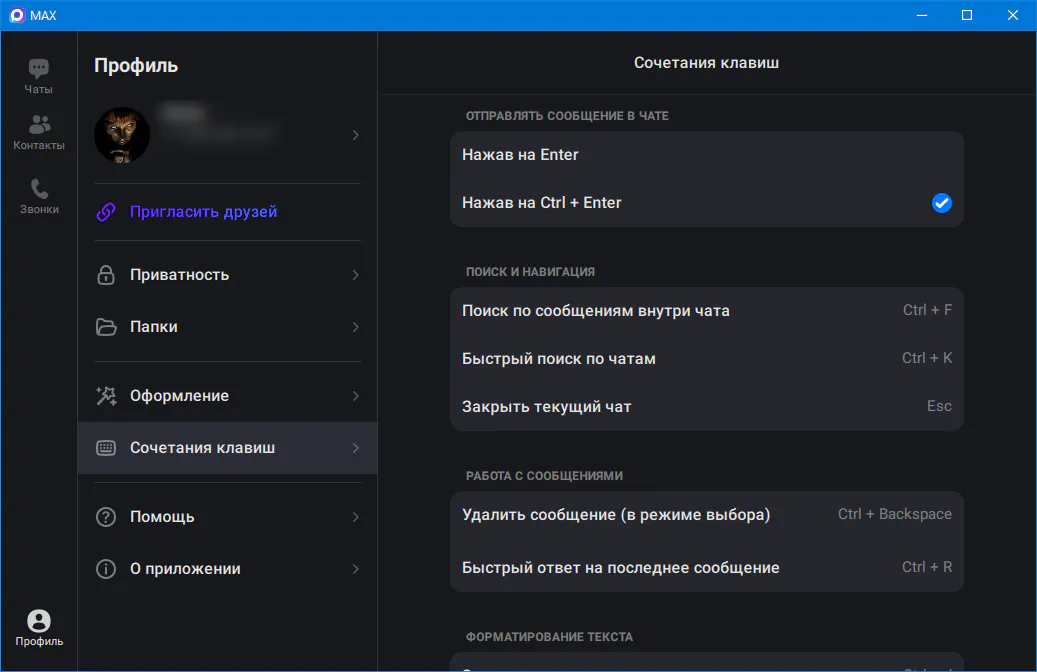The height and width of the screenshot is (672, 1037).
Task: Expand Оформление chevron arrow
Action: click(356, 396)
